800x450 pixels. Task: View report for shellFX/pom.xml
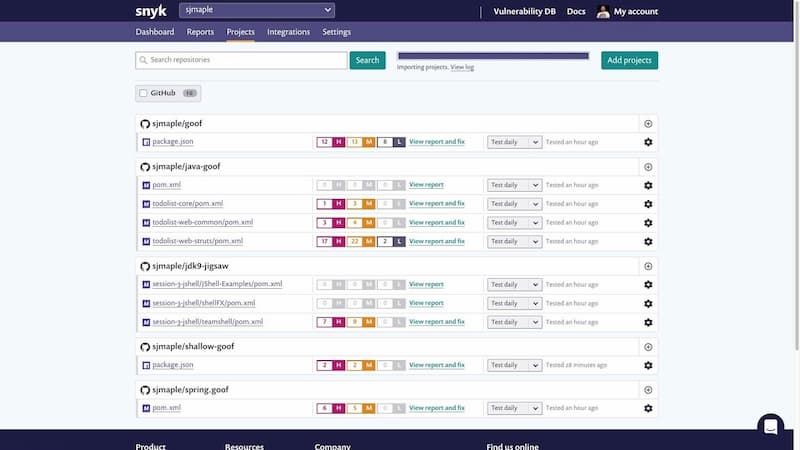pyautogui.click(x=426, y=303)
